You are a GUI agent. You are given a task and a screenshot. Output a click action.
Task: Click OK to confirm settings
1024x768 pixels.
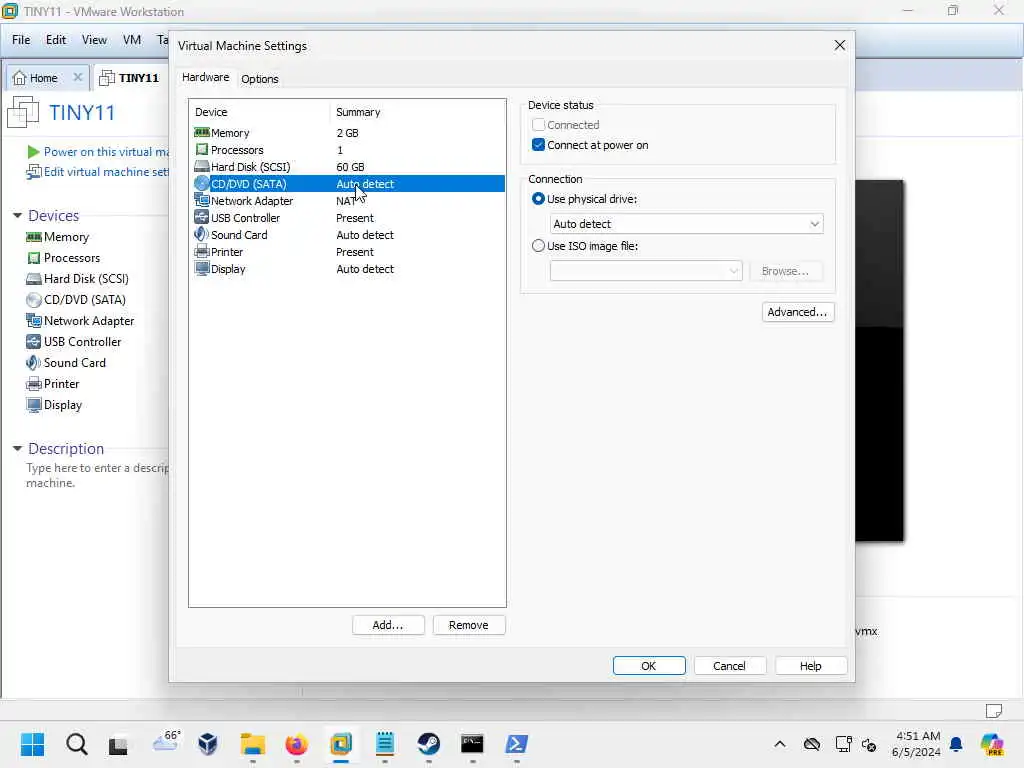(648, 665)
